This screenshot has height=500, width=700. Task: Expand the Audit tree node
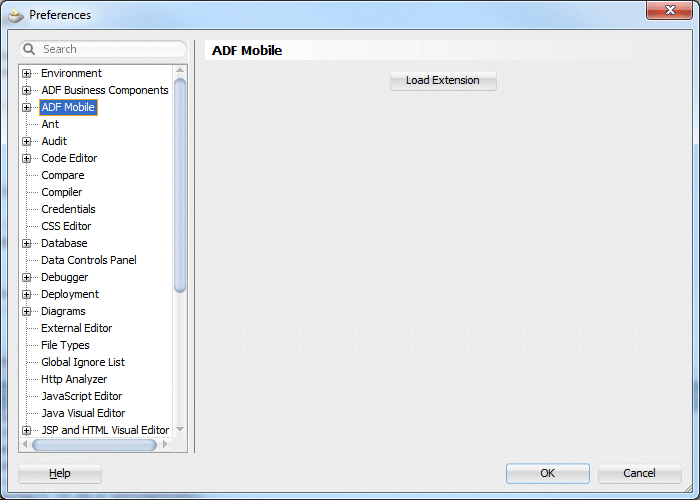(27, 141)
